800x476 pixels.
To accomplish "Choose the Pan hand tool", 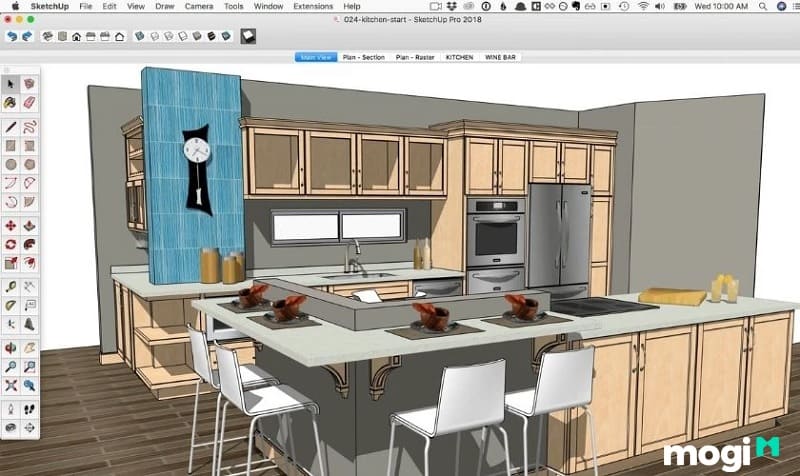I will pyautogui.click(x=30, y=348).
